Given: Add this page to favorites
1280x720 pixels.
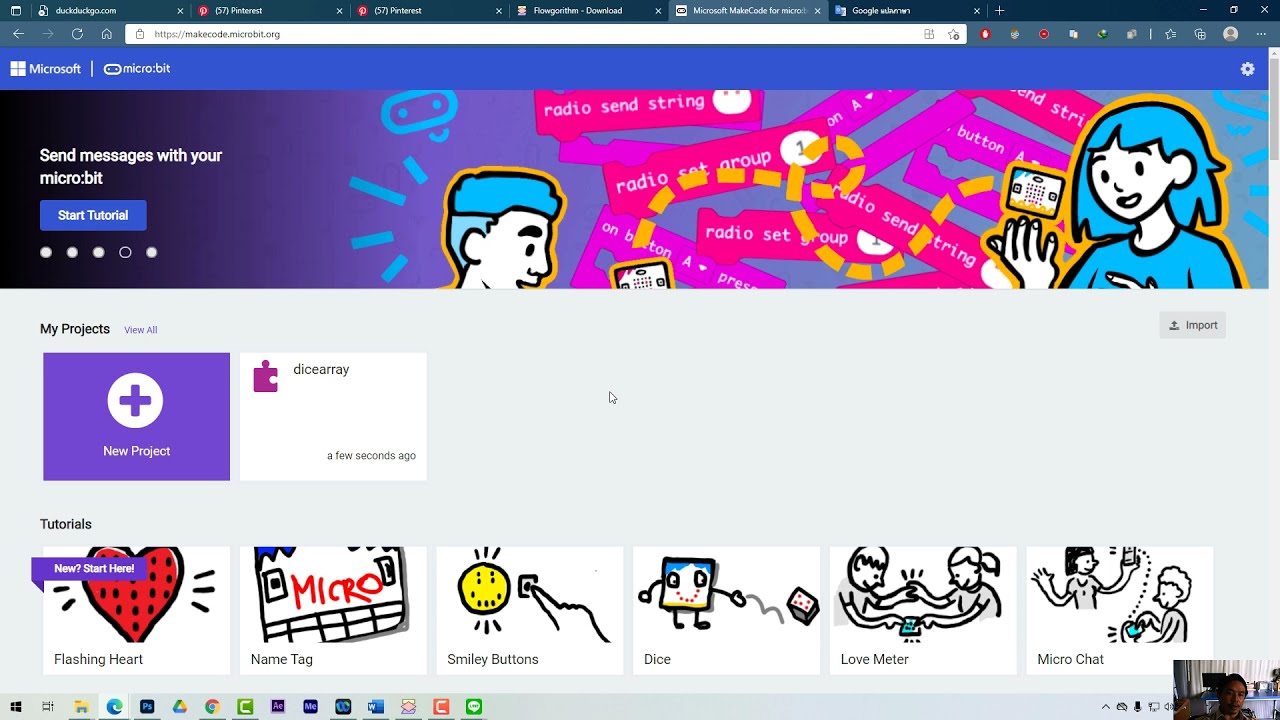Looking at the screenshot, I should coord(954,34).
